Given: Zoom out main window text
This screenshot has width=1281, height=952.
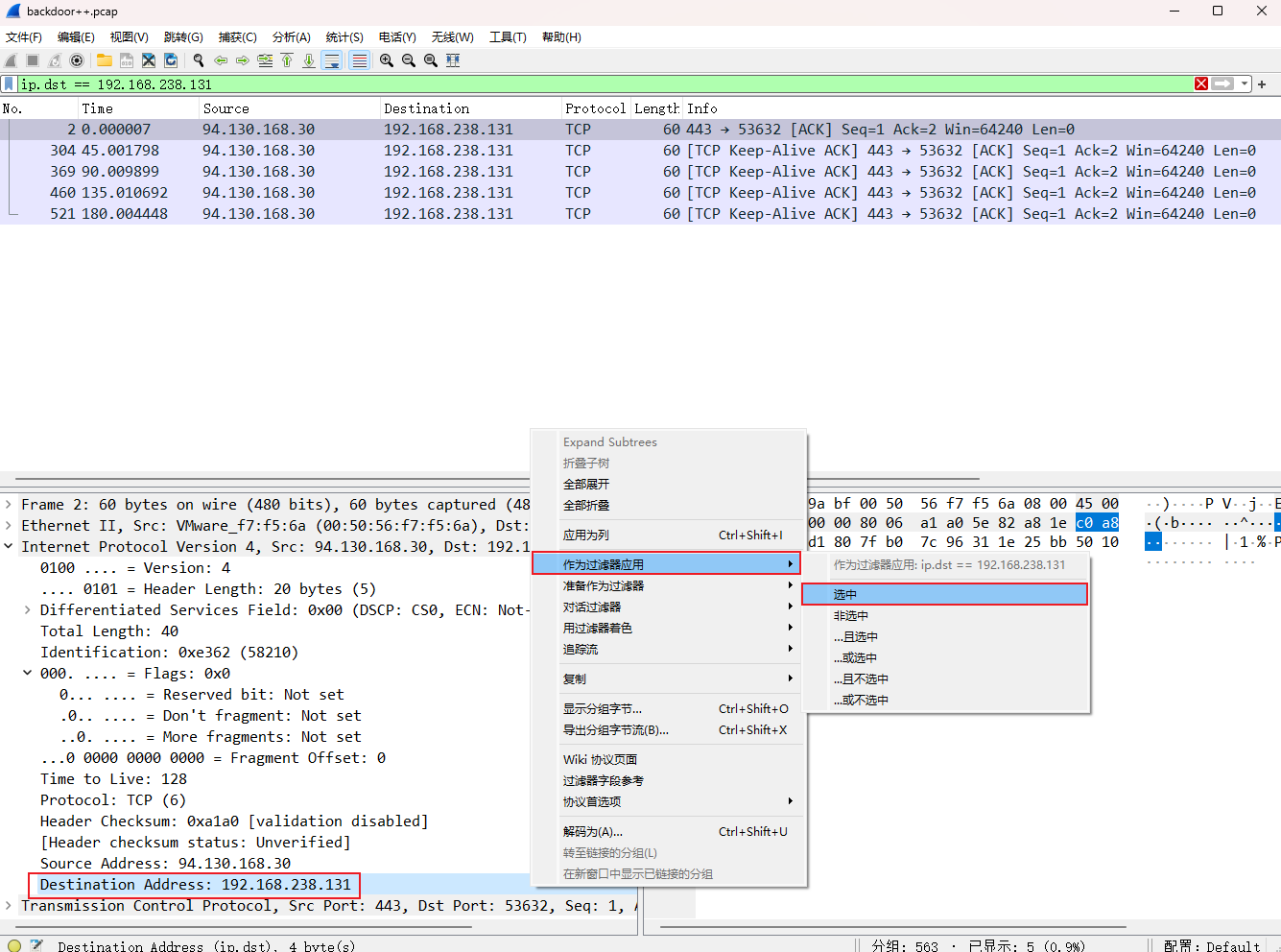Looking at the screenshot, I should (409, 59).
